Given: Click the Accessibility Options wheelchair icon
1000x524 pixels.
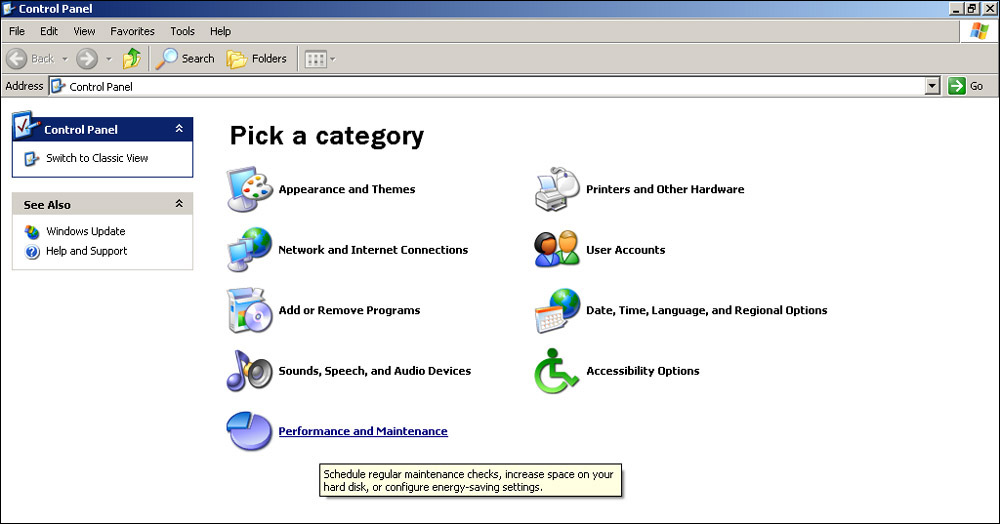Looking at the screenshot, I should tap(557, 371).
